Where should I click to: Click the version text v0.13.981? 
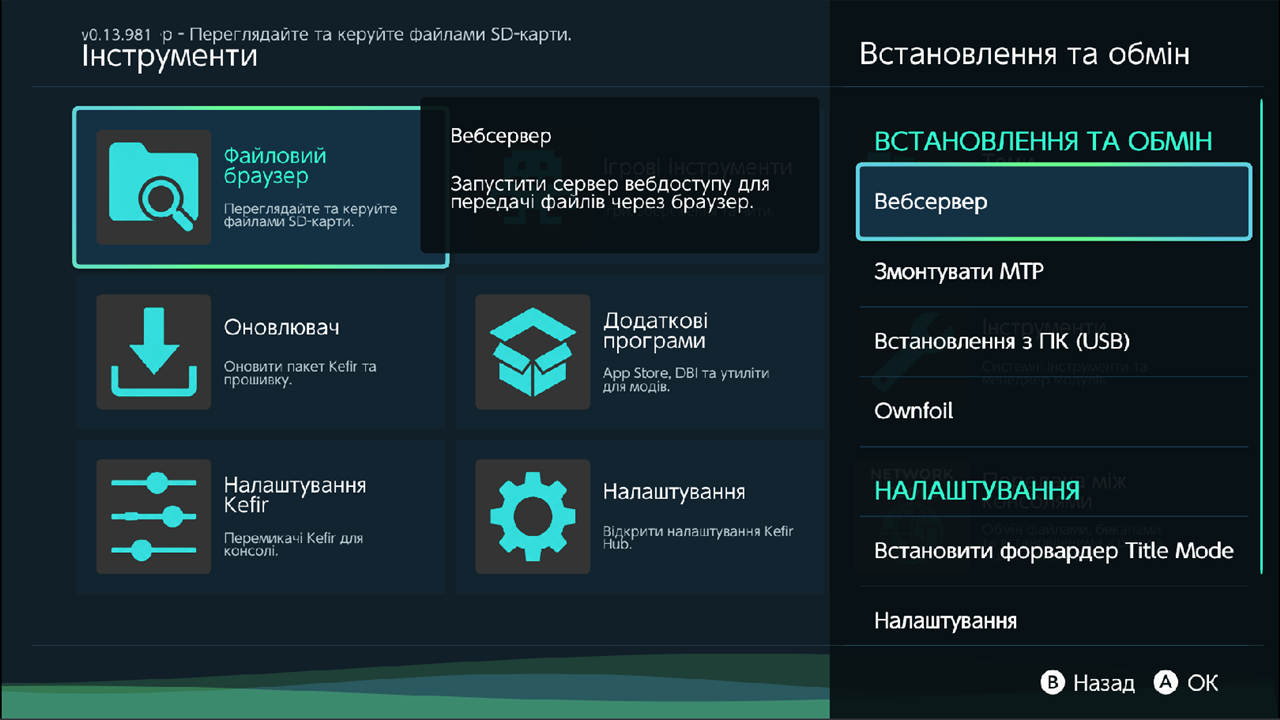(x=119, y=34)
